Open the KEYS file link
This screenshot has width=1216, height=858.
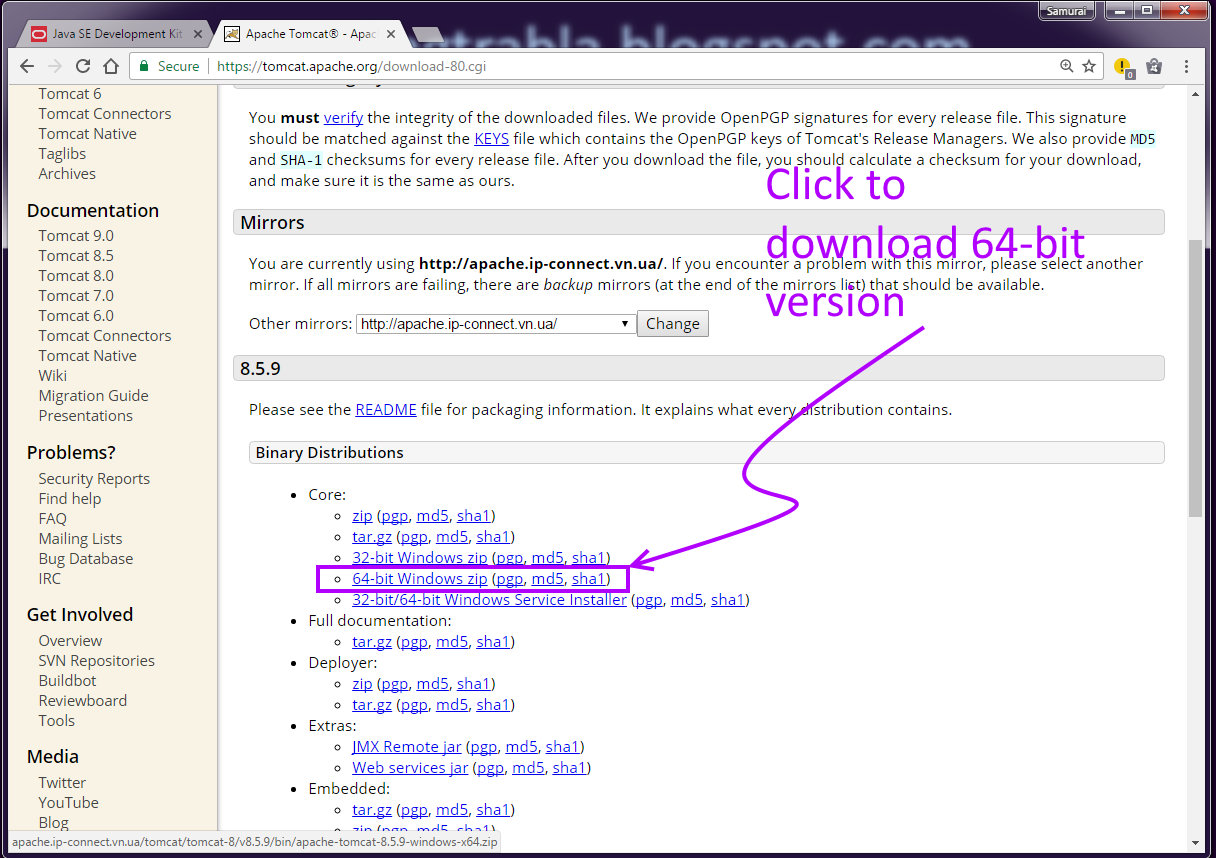[x=492, y=139]
